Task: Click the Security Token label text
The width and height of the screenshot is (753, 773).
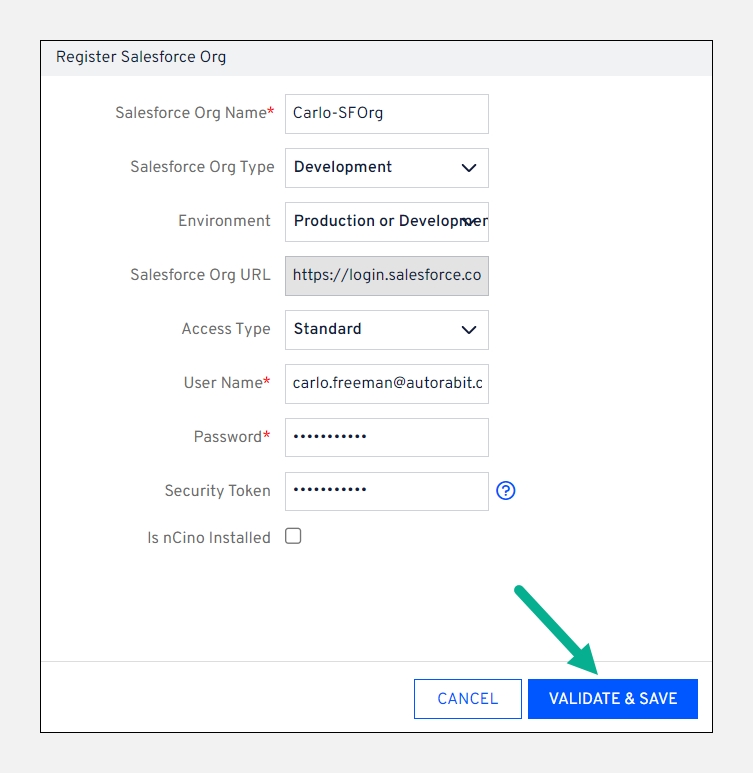Action: (x=217, y=491)
